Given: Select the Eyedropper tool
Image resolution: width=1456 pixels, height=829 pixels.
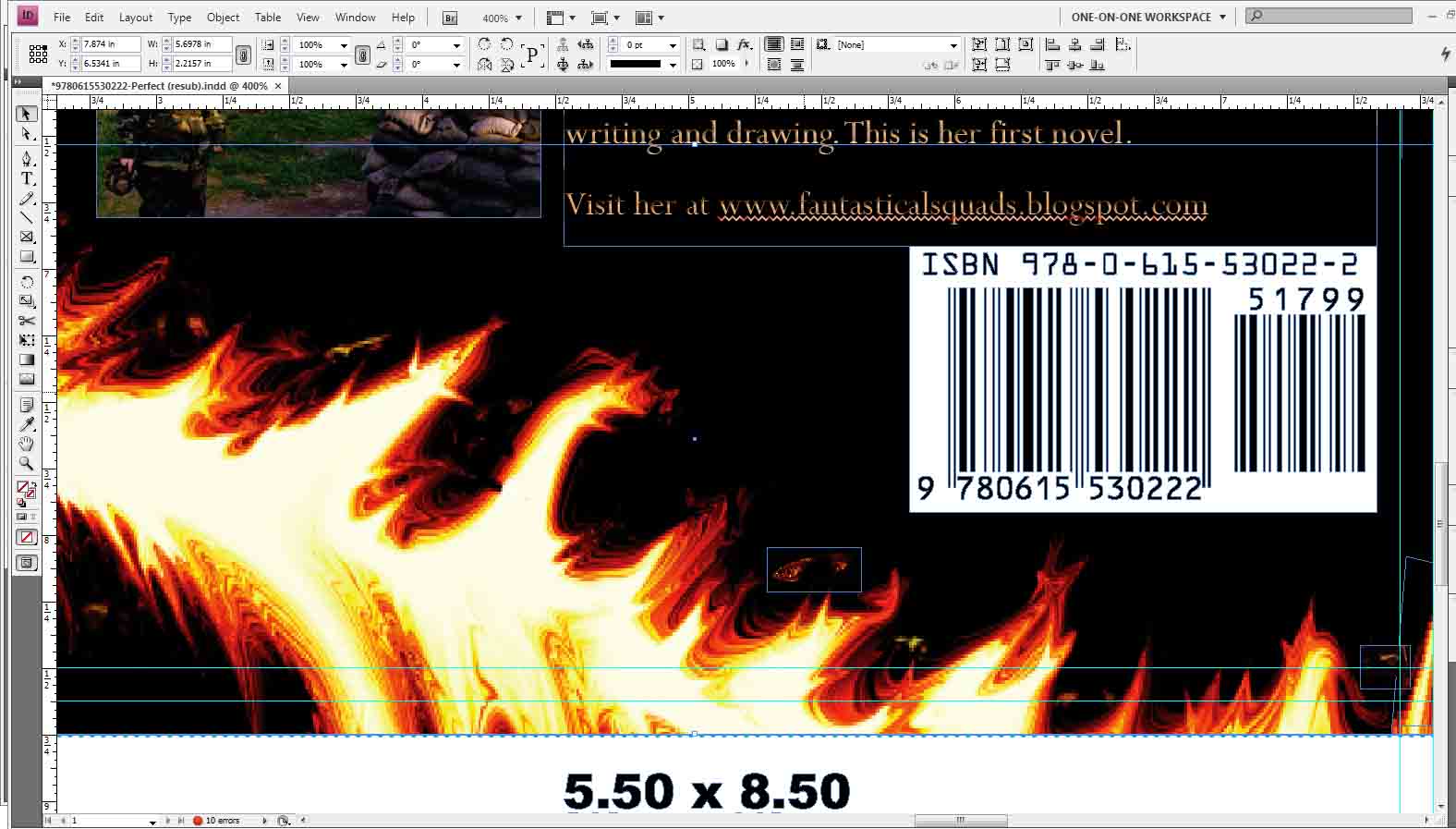Looking at the screenshot, I should coord(27,424).
